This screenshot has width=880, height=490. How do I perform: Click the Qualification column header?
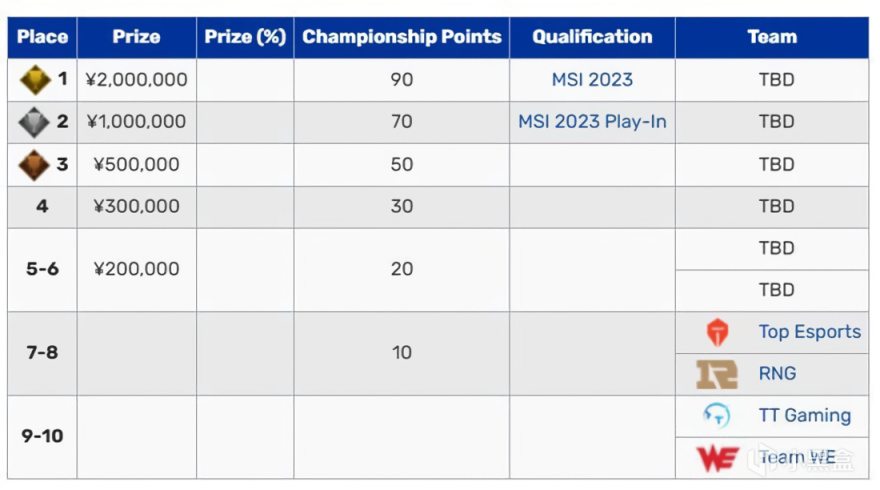coord(592,37)
